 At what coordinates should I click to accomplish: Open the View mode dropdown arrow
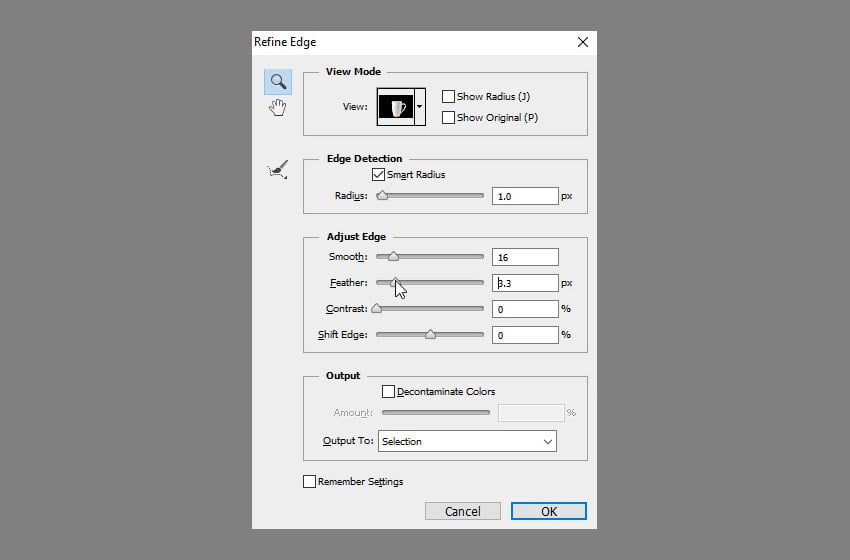tap(420, 107)
